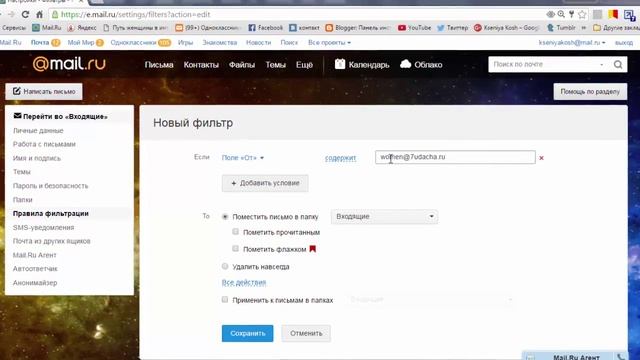
Task: Open Новости in the top portal bar
Action: point(258,42)
